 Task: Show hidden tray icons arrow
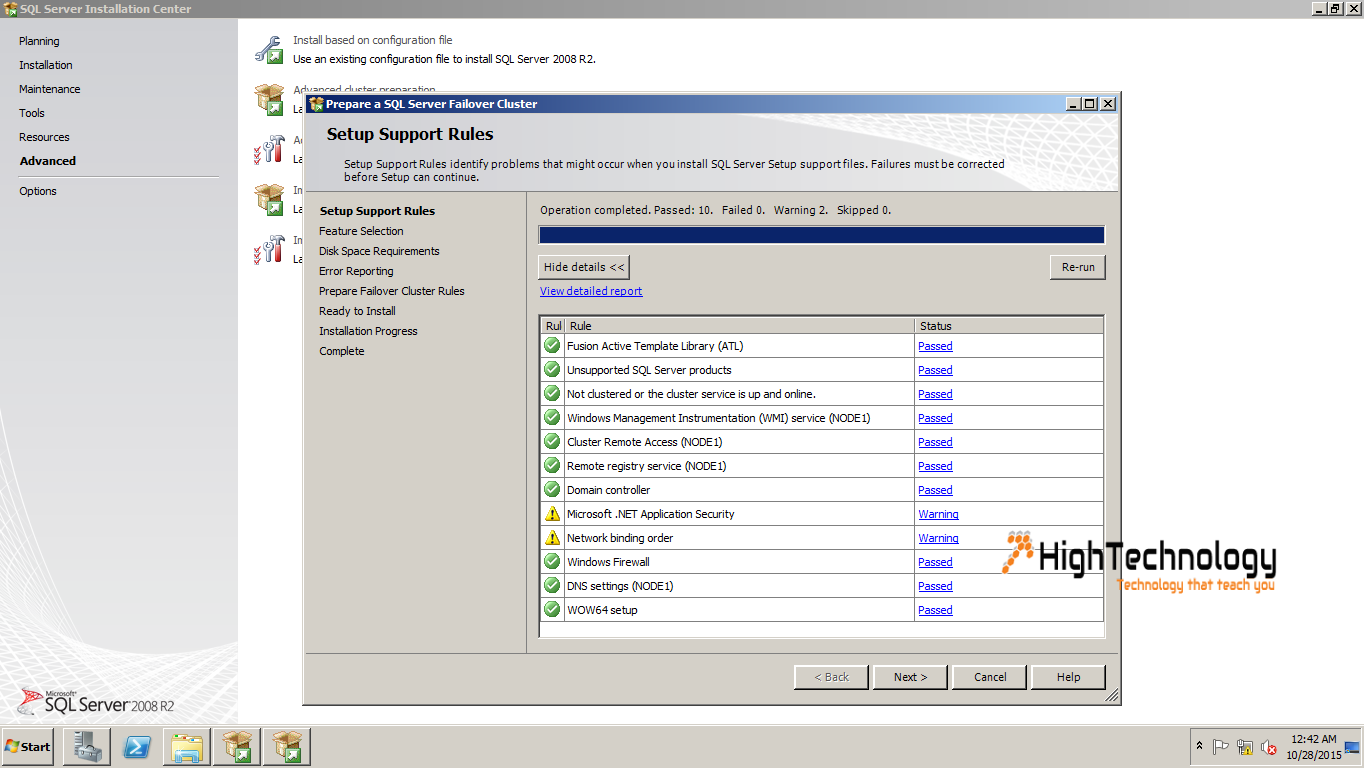tap(1199, 746)
